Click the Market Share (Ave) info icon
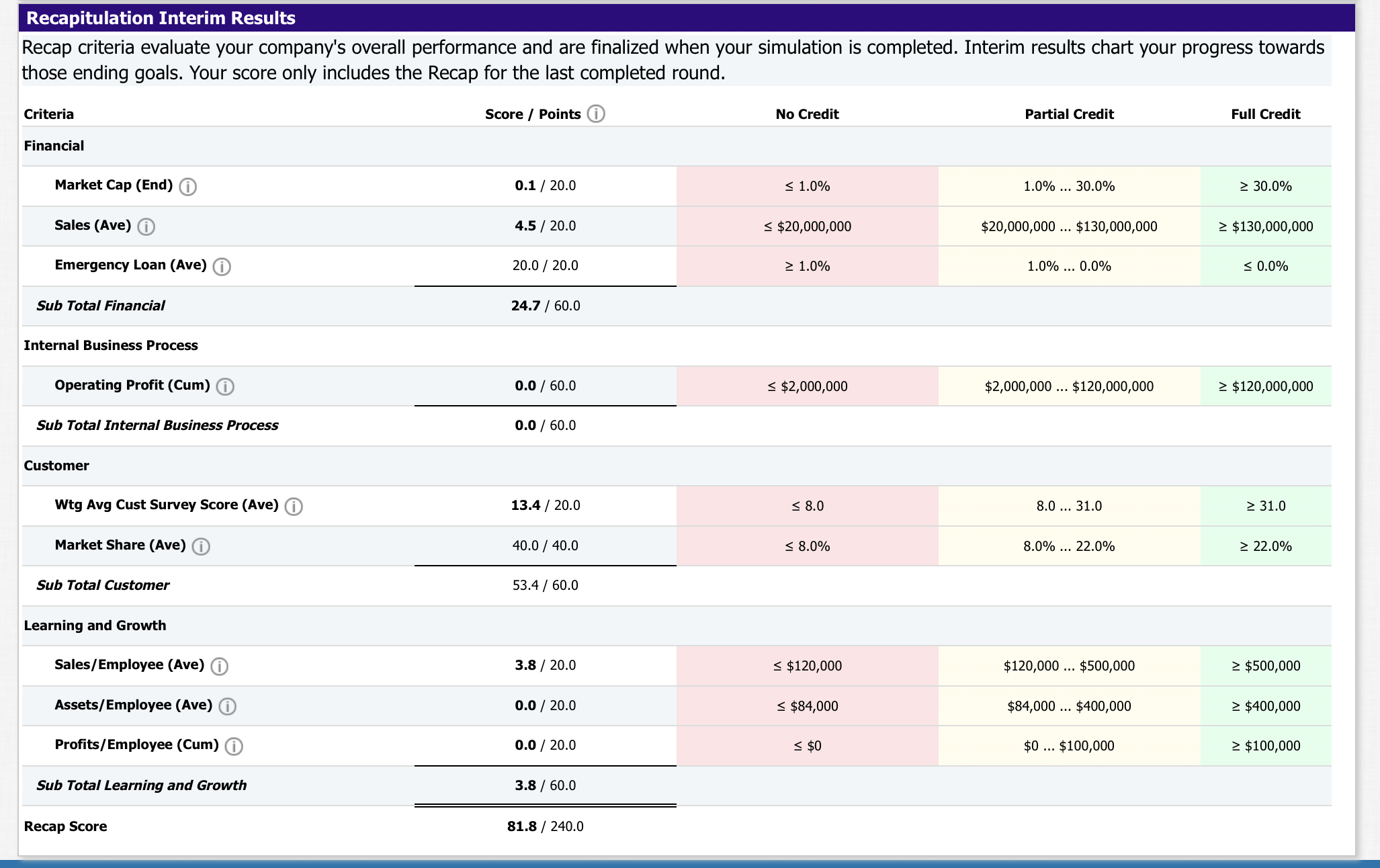The image size is (1380, 868). coord(201,547)
